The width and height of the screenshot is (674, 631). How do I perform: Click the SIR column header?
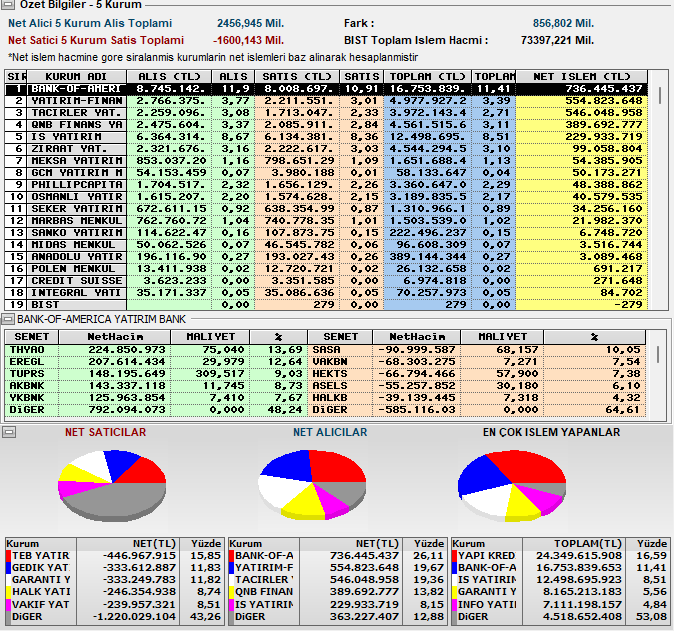click(x=16, y=77)
